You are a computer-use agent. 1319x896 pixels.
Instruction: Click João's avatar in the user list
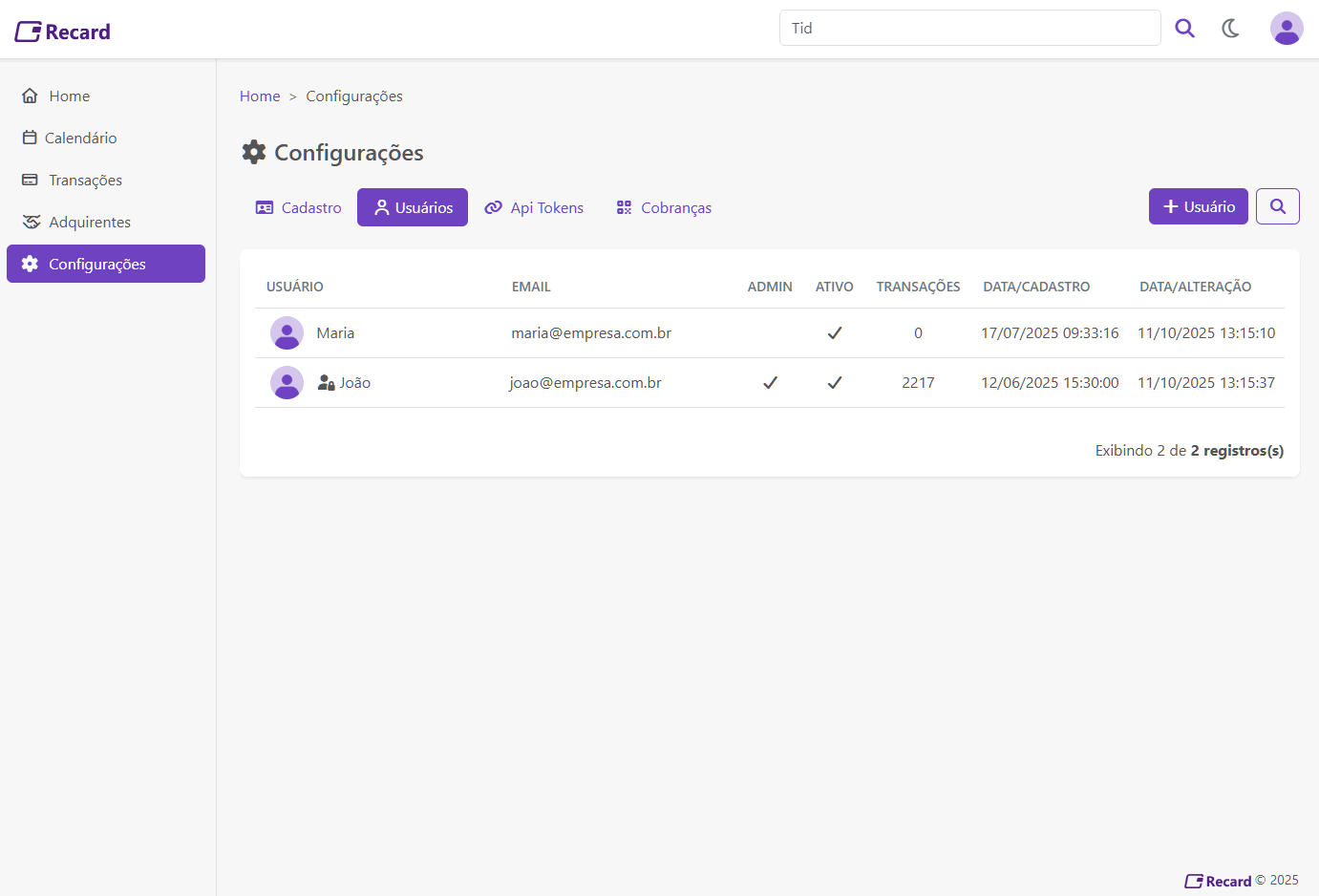pos(287,383)
